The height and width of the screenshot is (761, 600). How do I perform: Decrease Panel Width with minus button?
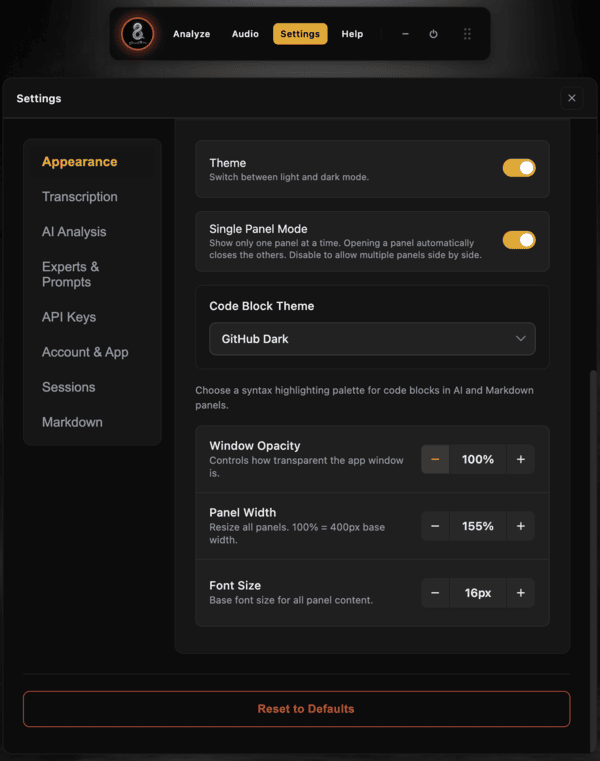pos(435,526)
